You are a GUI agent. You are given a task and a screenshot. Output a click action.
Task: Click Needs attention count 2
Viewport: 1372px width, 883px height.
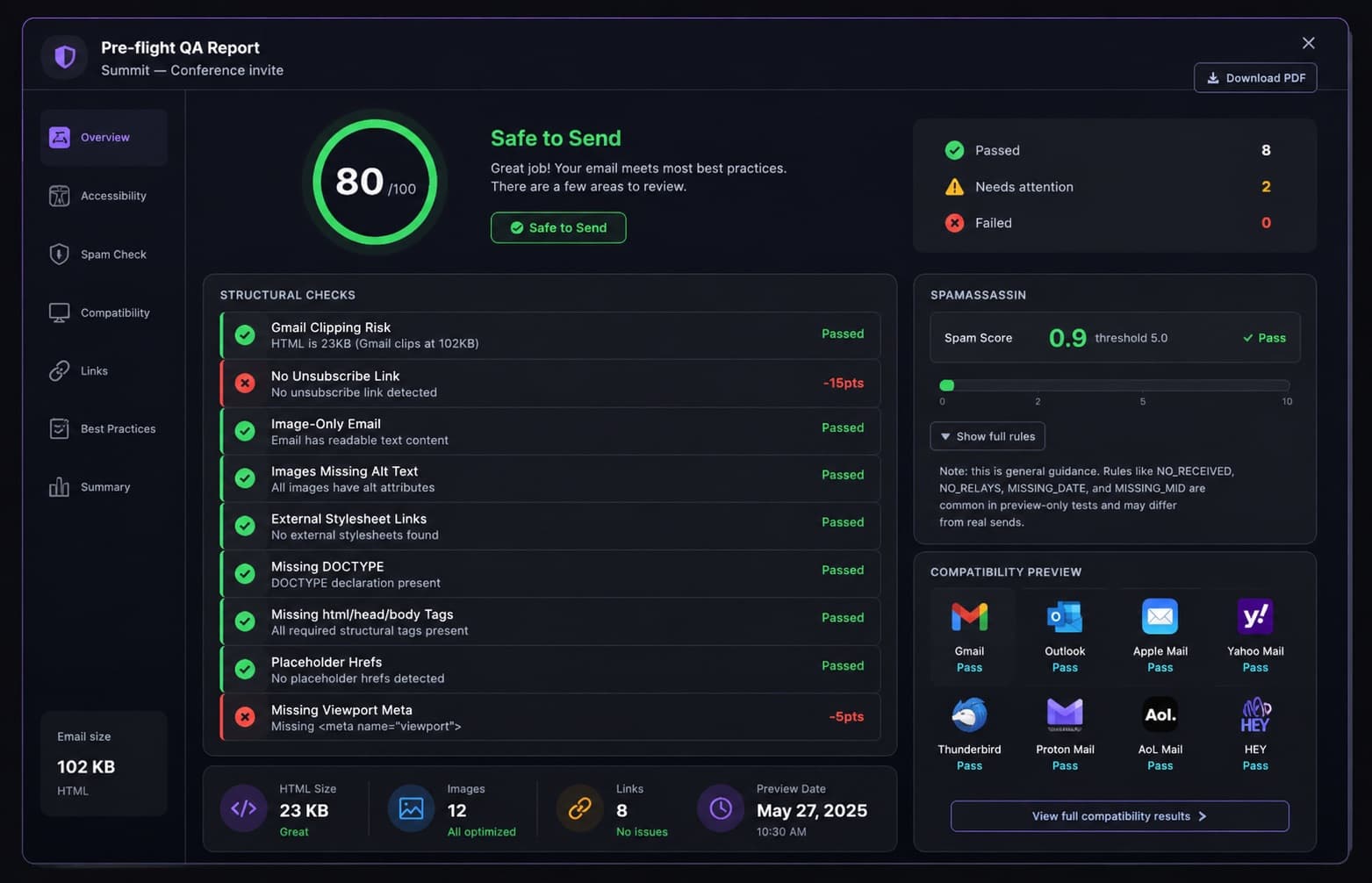(1266, 187)
